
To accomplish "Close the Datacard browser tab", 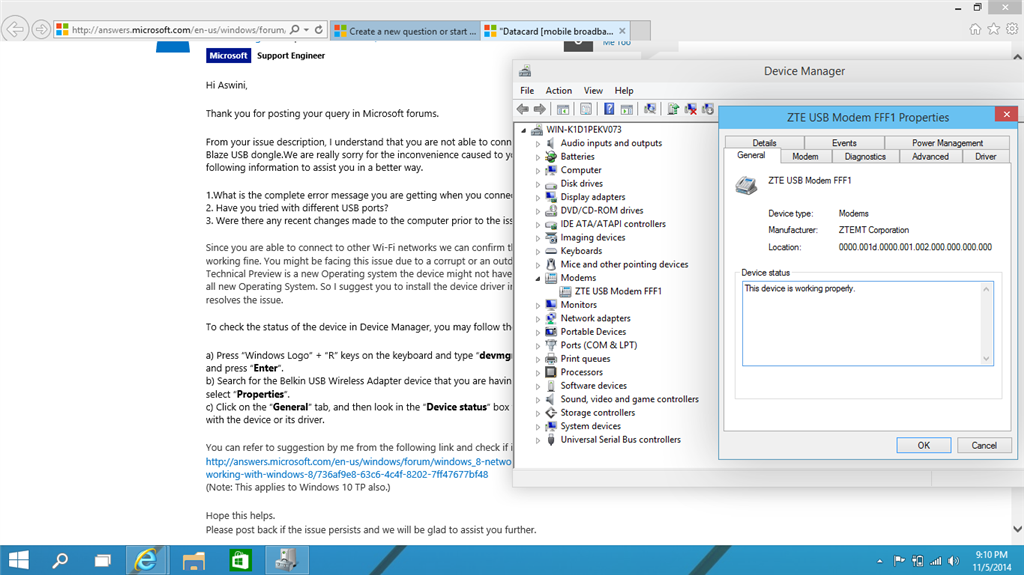I will (x=622, y=31).
